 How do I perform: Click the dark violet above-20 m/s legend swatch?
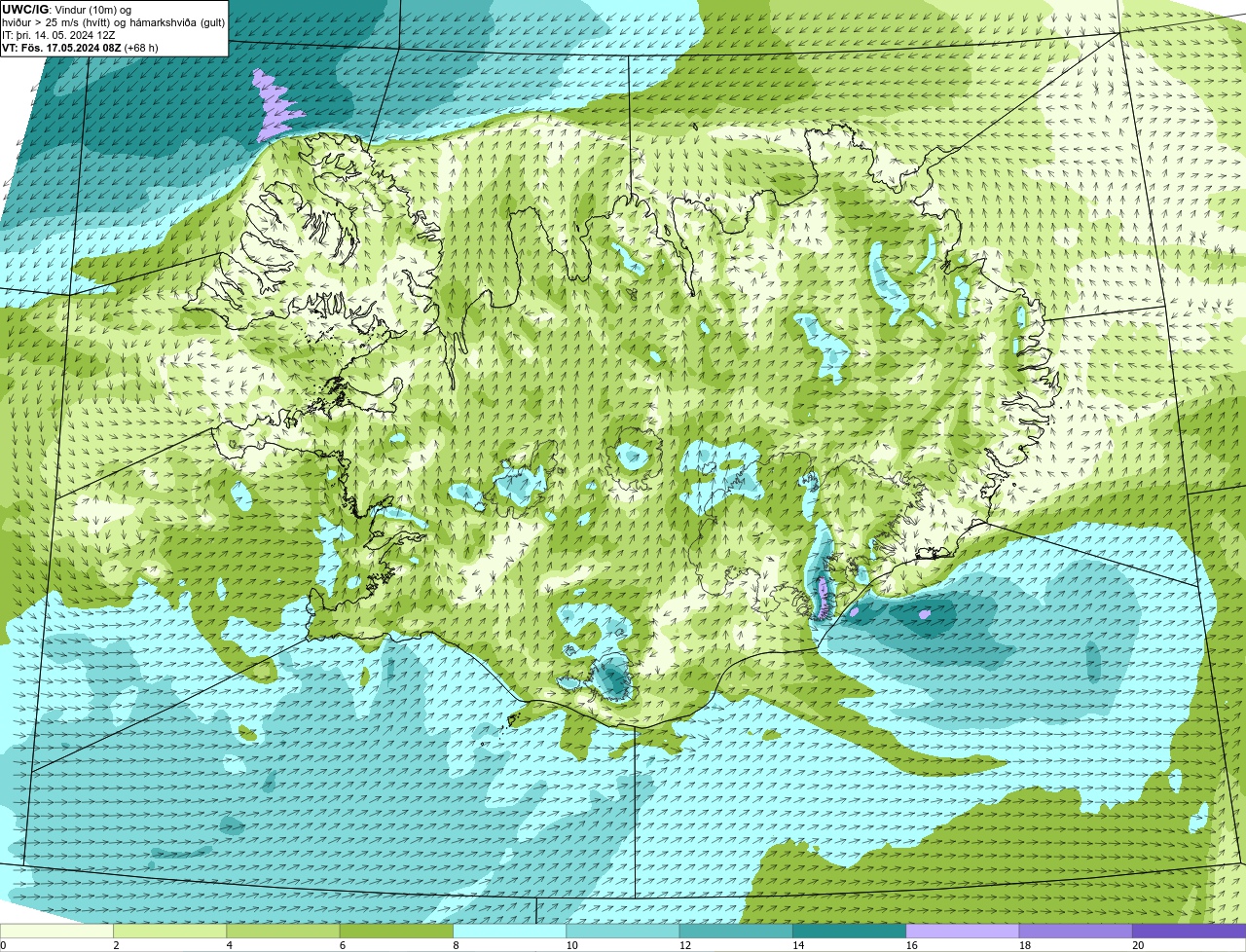[1189, 932]
